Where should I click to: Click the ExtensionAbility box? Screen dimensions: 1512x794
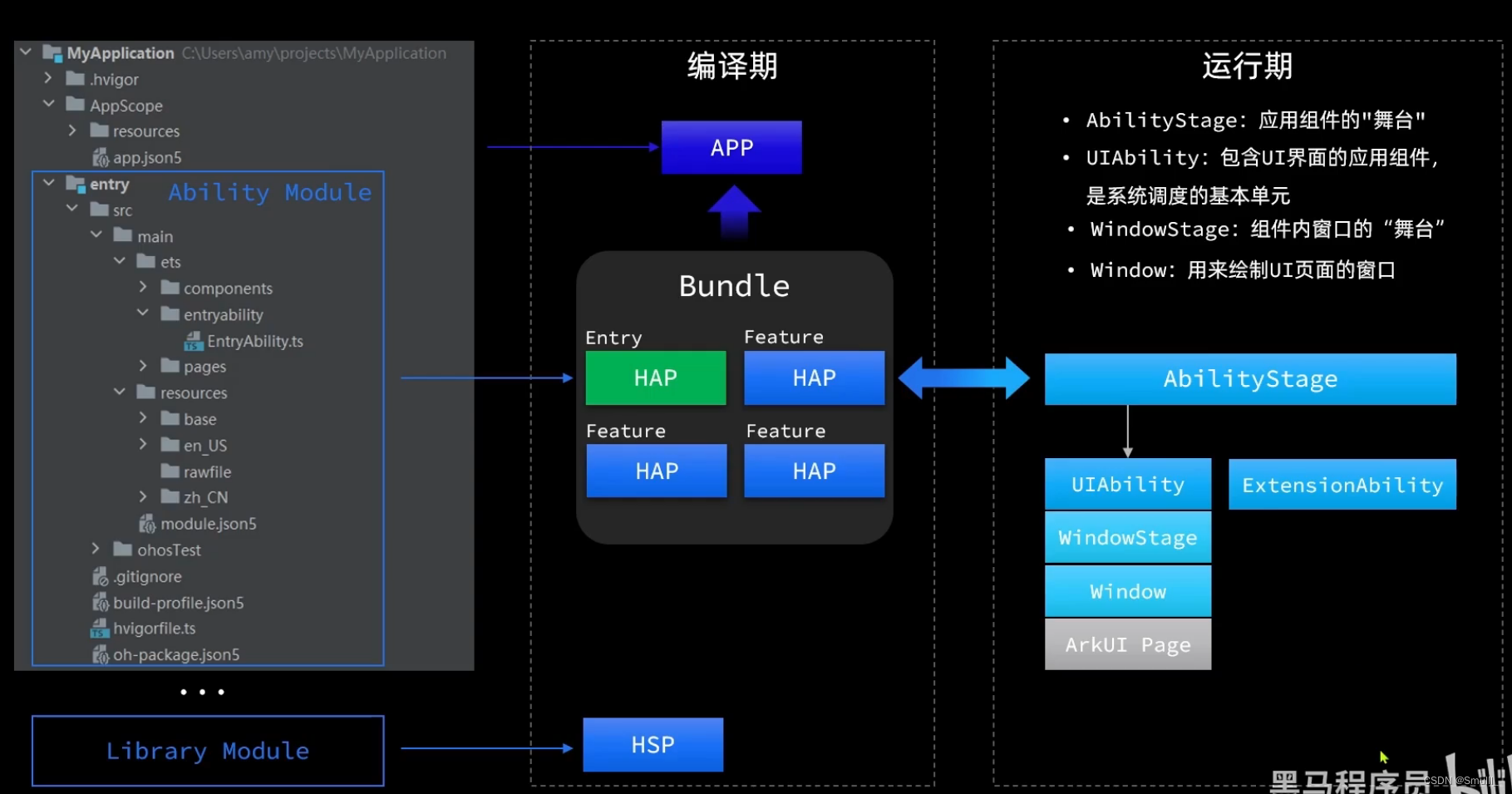tap(1342, 485)
